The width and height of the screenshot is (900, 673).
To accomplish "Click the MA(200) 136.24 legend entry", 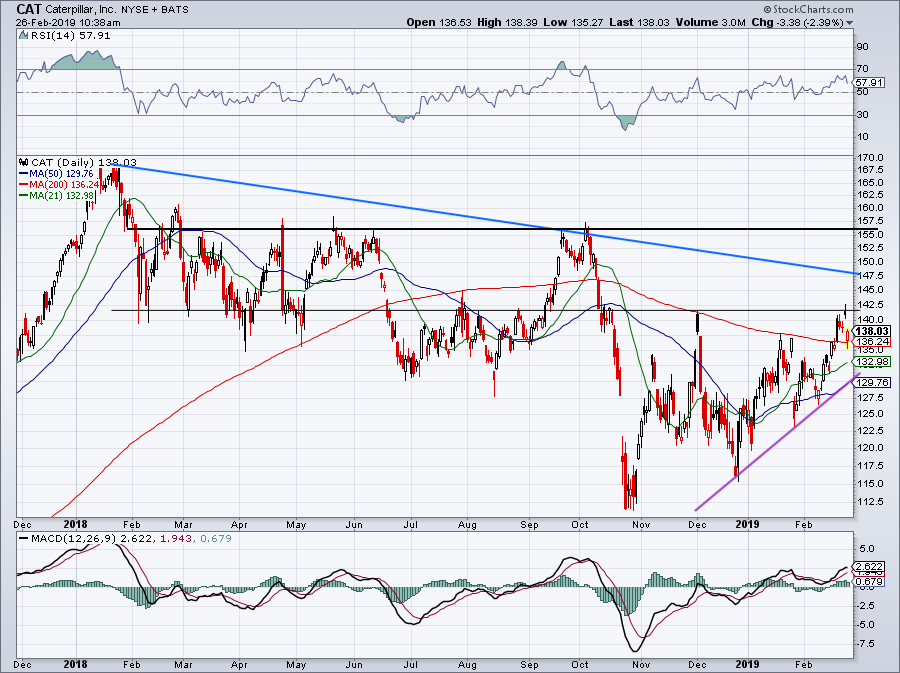I will pos(66,184).
